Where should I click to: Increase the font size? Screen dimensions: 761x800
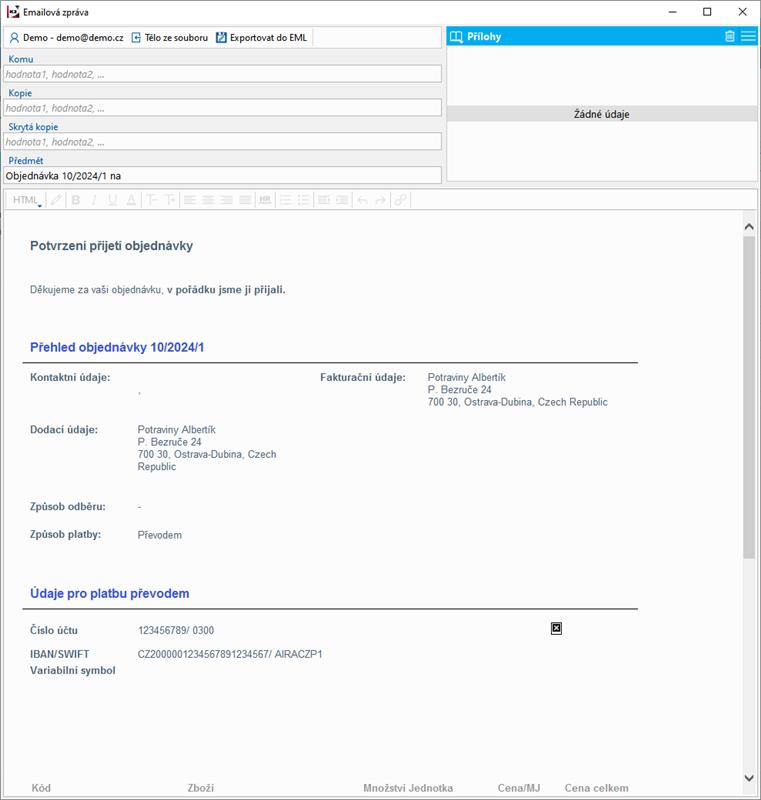[170, 200]
